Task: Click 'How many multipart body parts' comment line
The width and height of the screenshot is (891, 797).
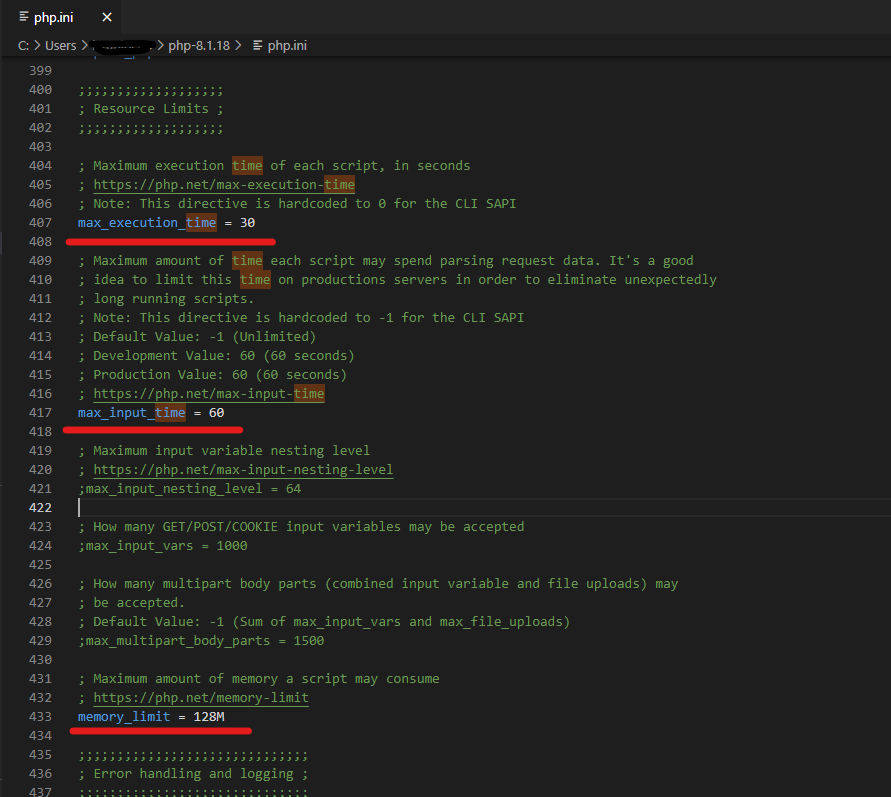Action: pos(378,584)
